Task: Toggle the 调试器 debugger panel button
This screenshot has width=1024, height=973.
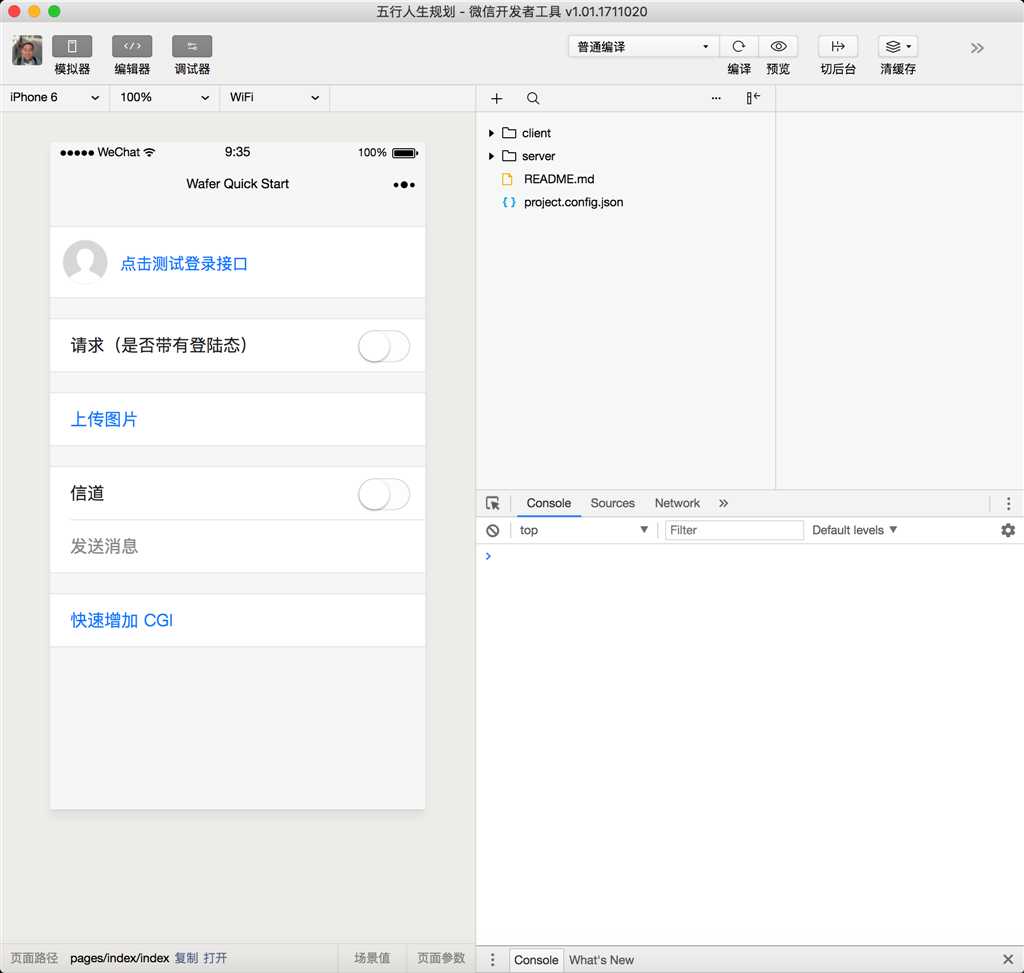Action: tap(192, 46)
